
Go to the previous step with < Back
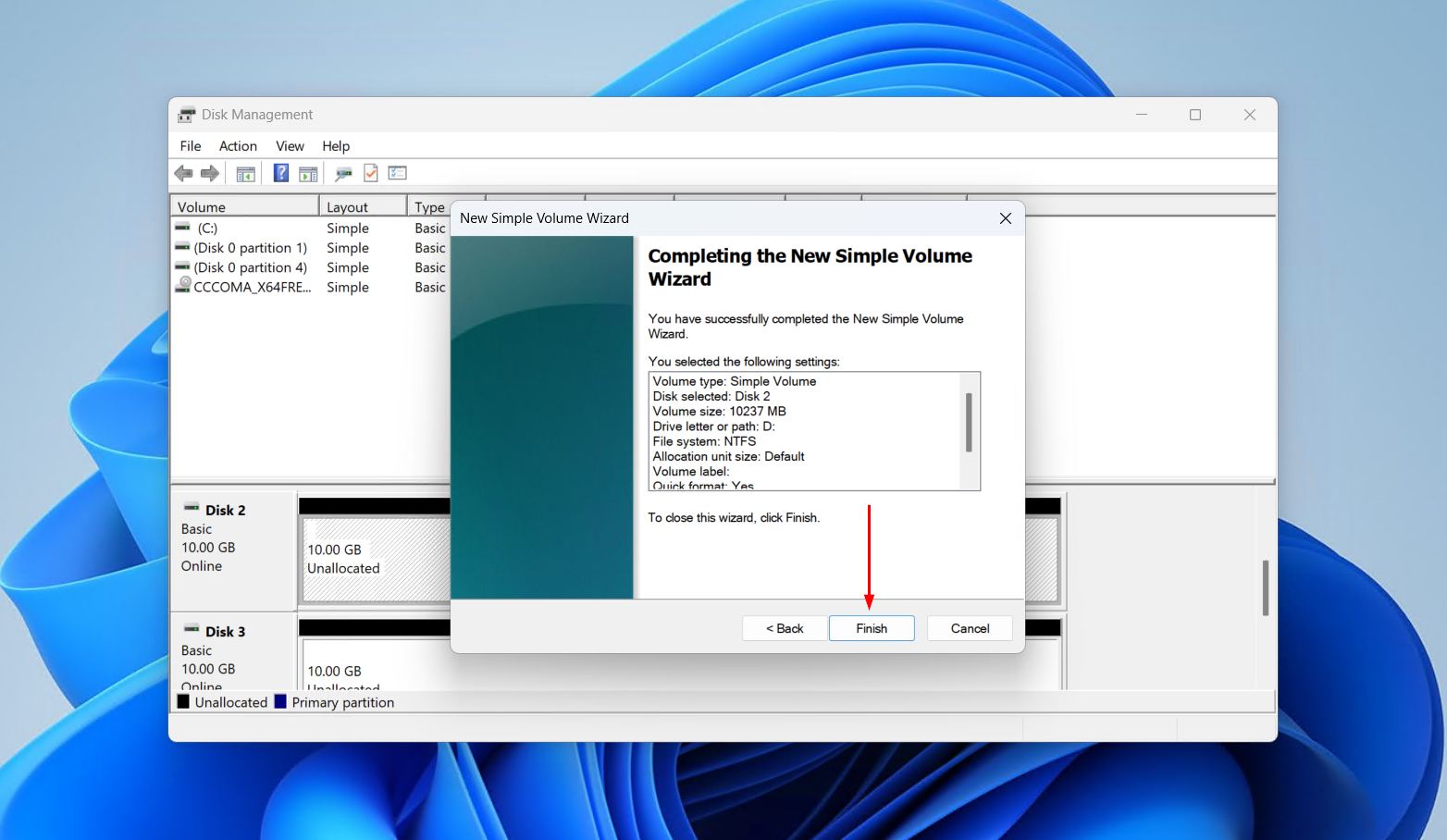(785, 628)
